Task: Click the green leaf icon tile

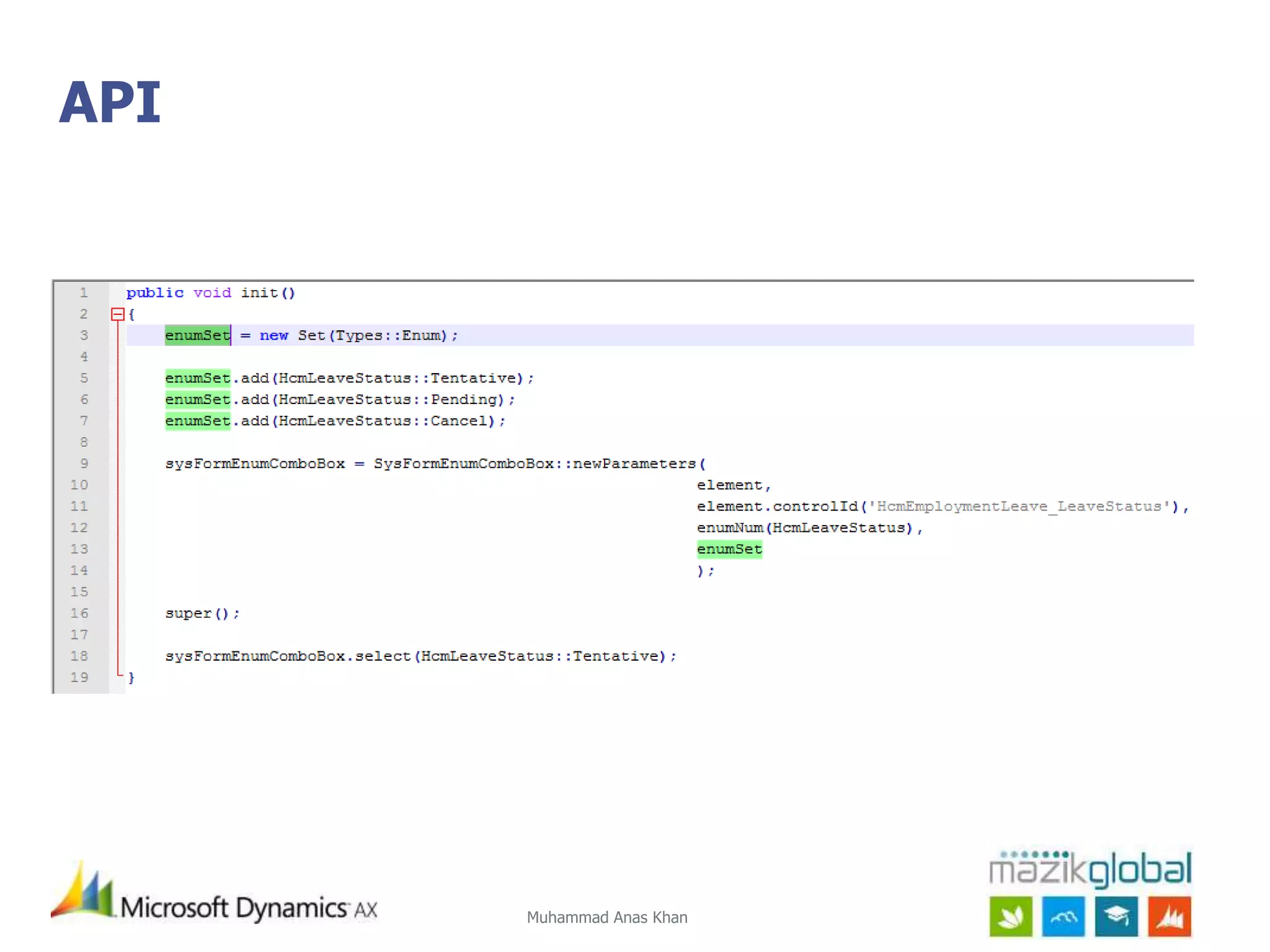Action: click(1010, 916)
